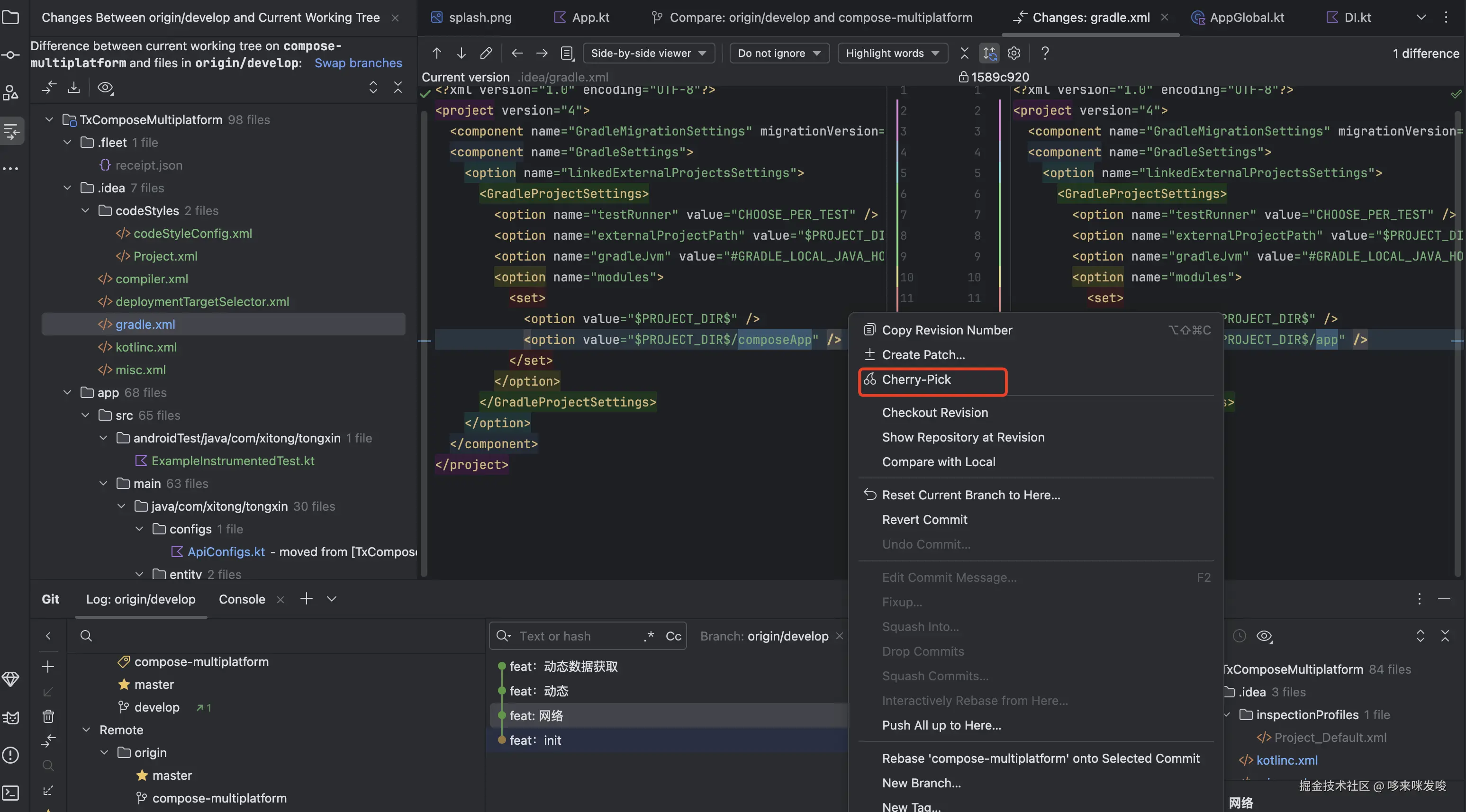Collapse the codeStyles folder node

pos(85,210)
